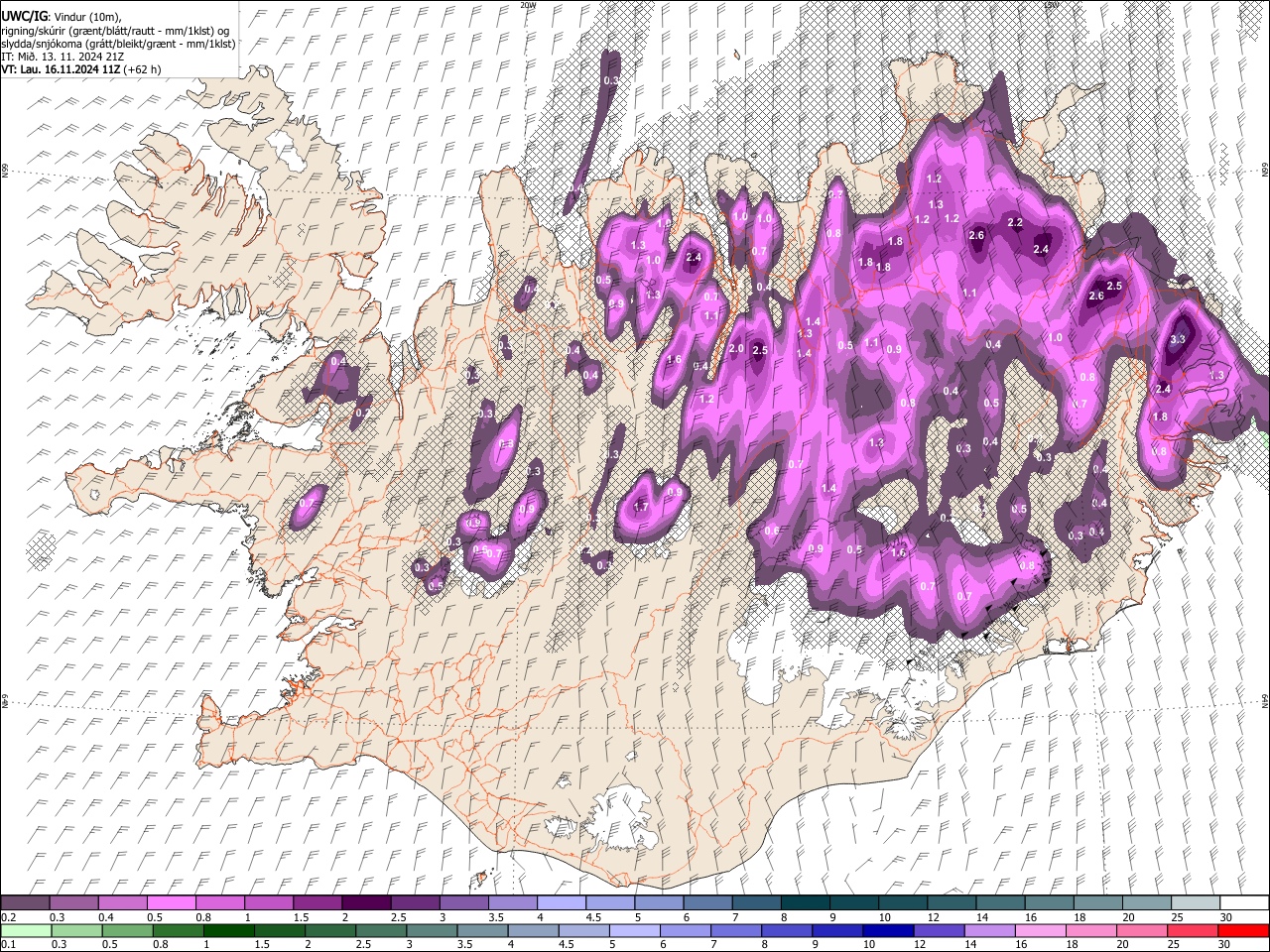Click the violet swatch at 12 in bottom legend

click(x=940, y=930)
